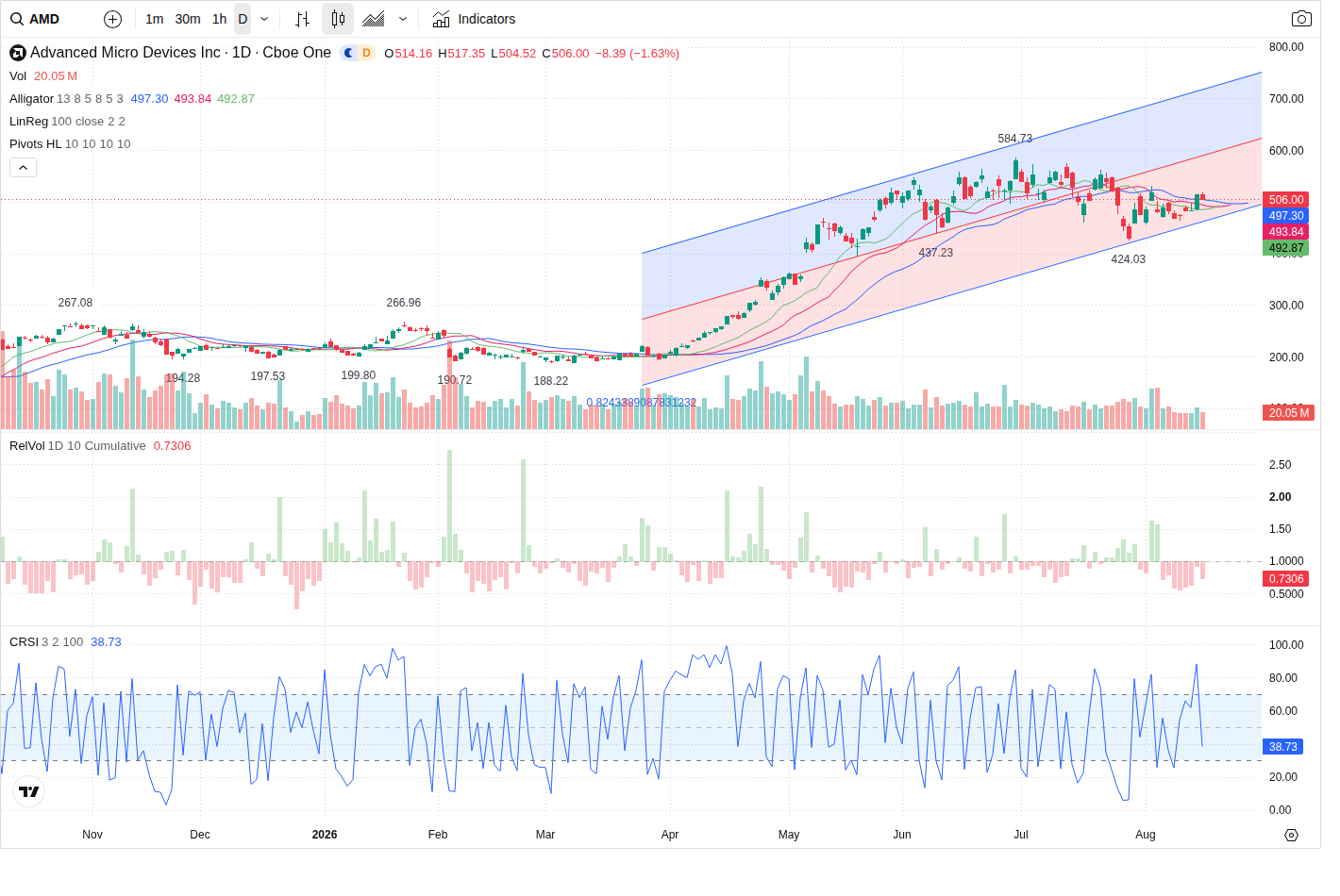
Task: Click the 267.08 pivot high label
Action: (x=75, y=303)
